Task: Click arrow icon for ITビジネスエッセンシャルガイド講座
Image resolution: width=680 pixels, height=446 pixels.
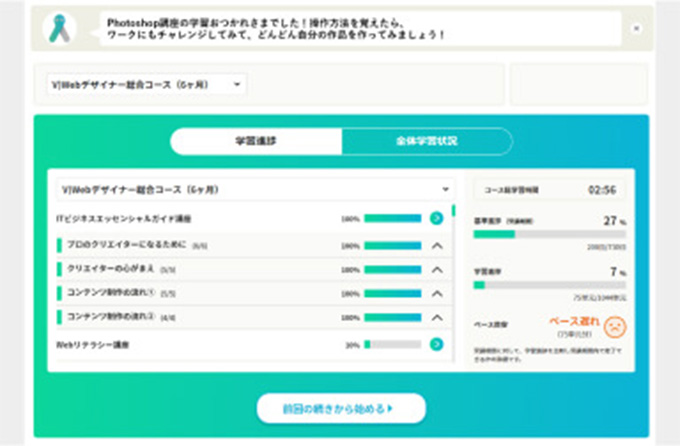Action: 436,218
